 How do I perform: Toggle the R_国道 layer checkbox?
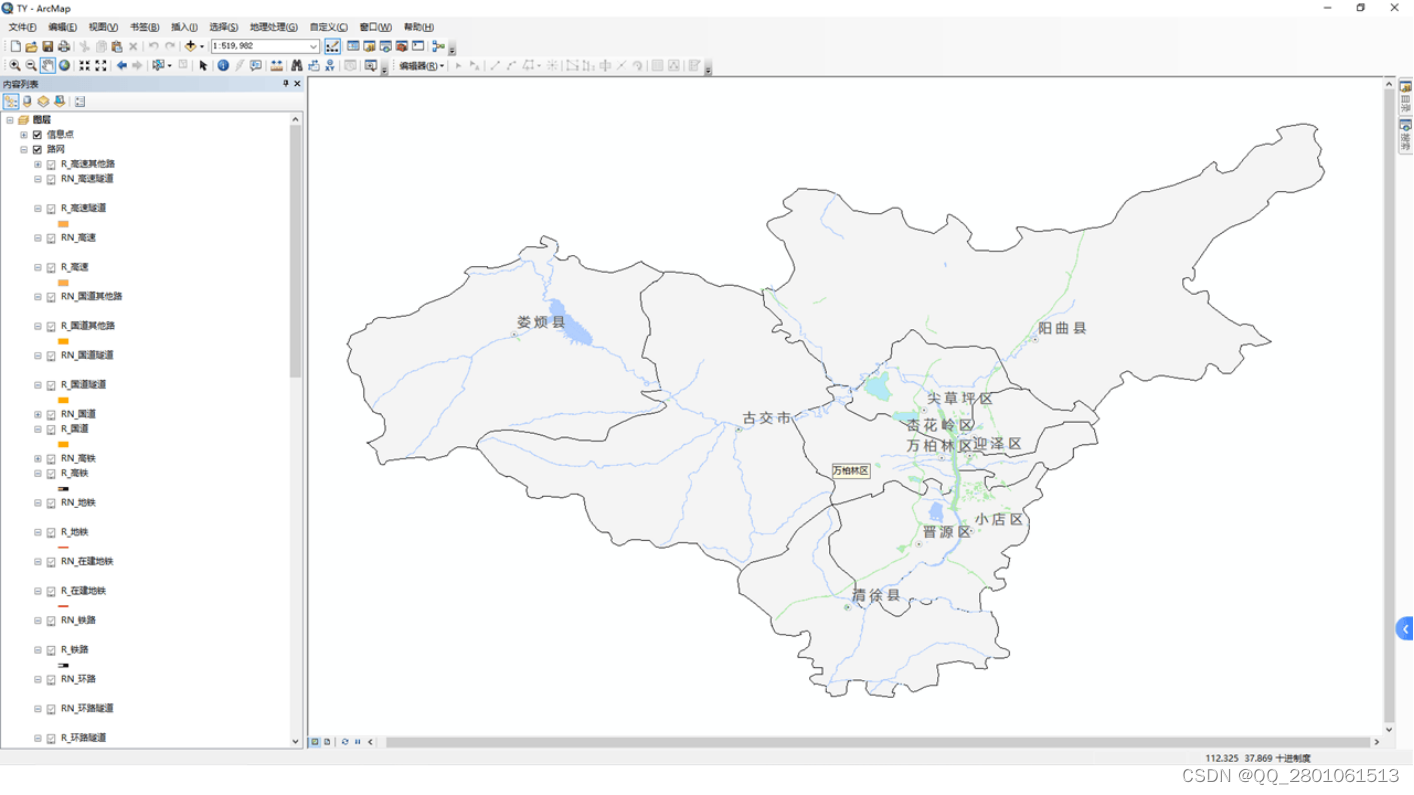(52, 429)
